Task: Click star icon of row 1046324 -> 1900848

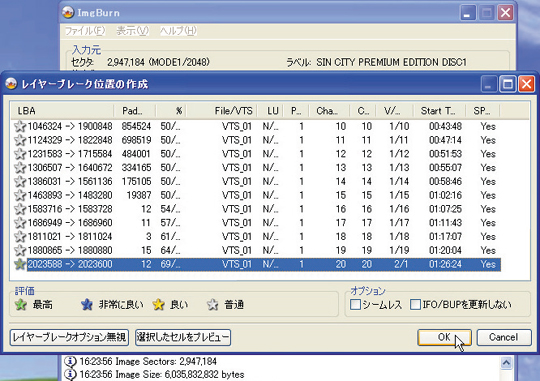Action: [20, 126]
